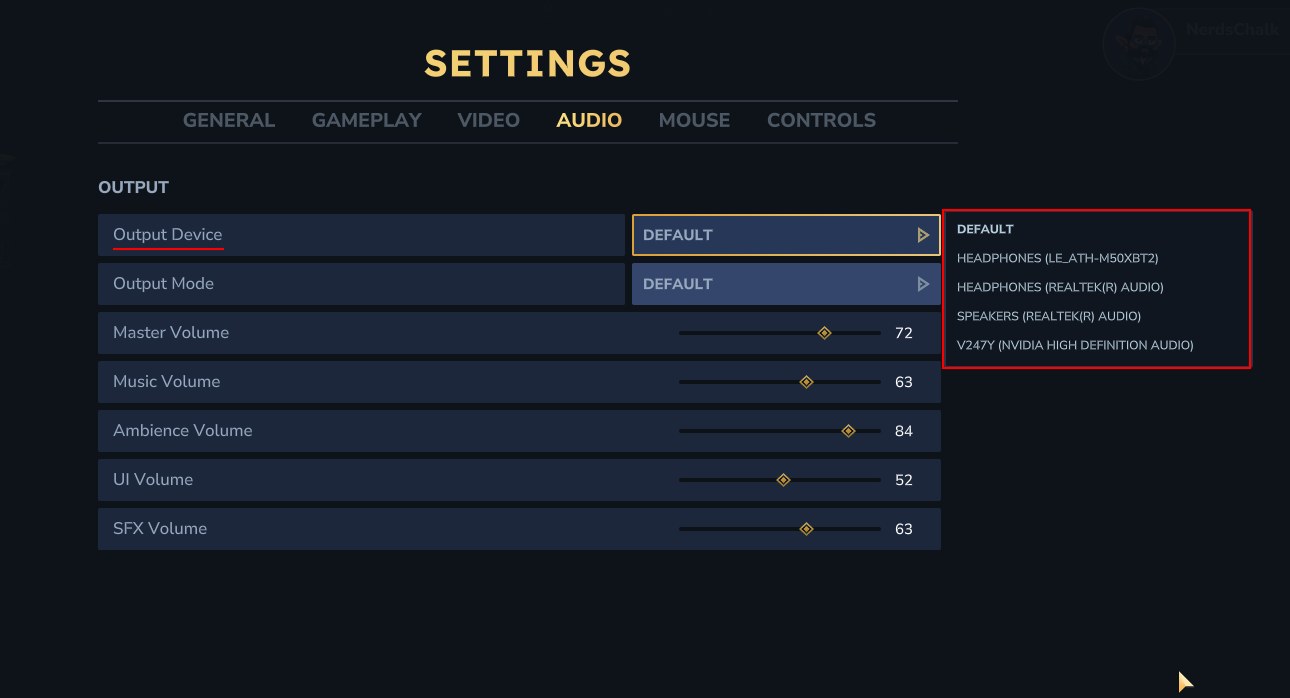Click the UI Volume slider diamond
The width and height of the screenshot is (1290, 698).
point(783,480)
